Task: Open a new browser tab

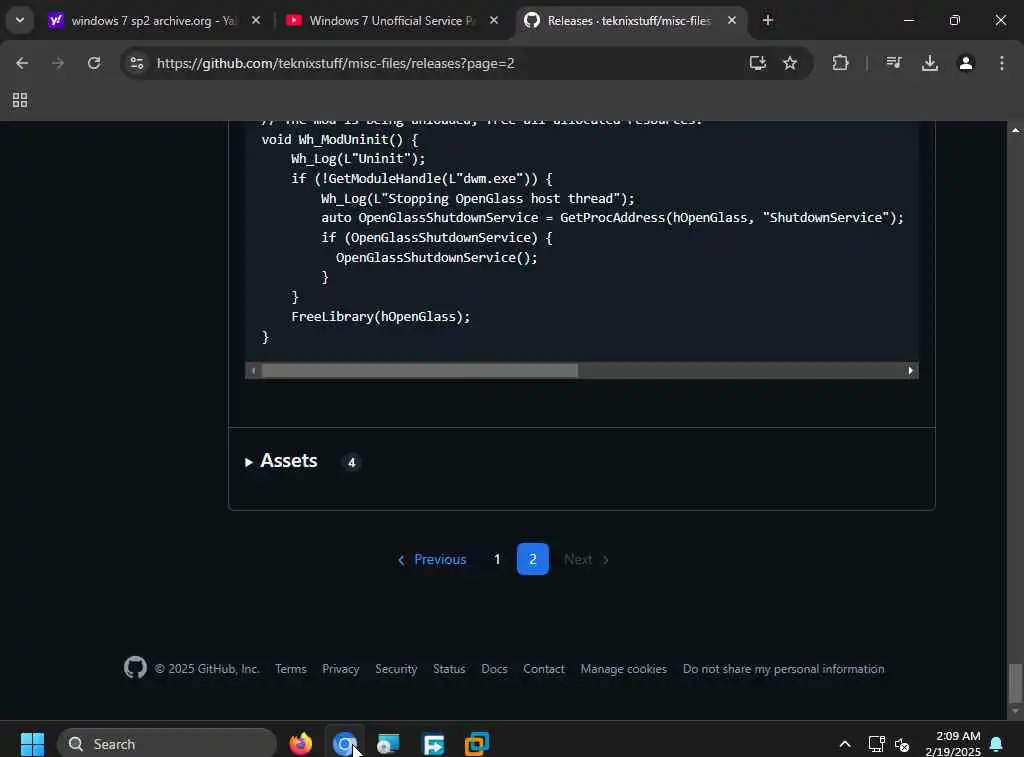Action: coord(768,21)
